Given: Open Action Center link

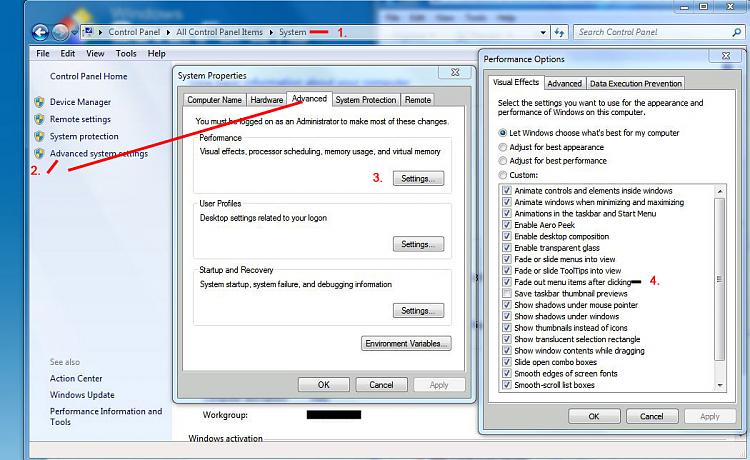Looking at the screenshot, I should tap(76, 378).
